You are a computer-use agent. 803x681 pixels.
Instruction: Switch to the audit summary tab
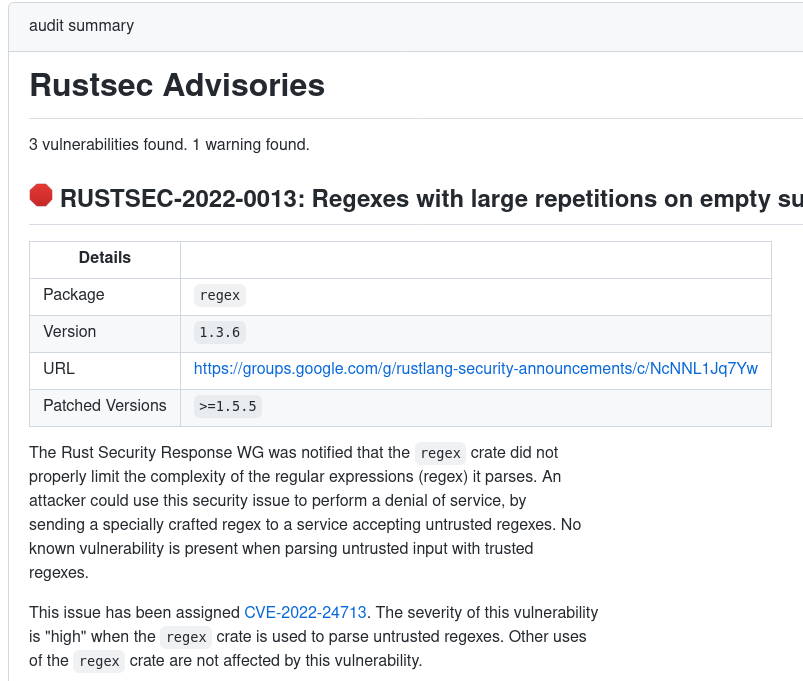pyautogui.click(x=80, y=26)
